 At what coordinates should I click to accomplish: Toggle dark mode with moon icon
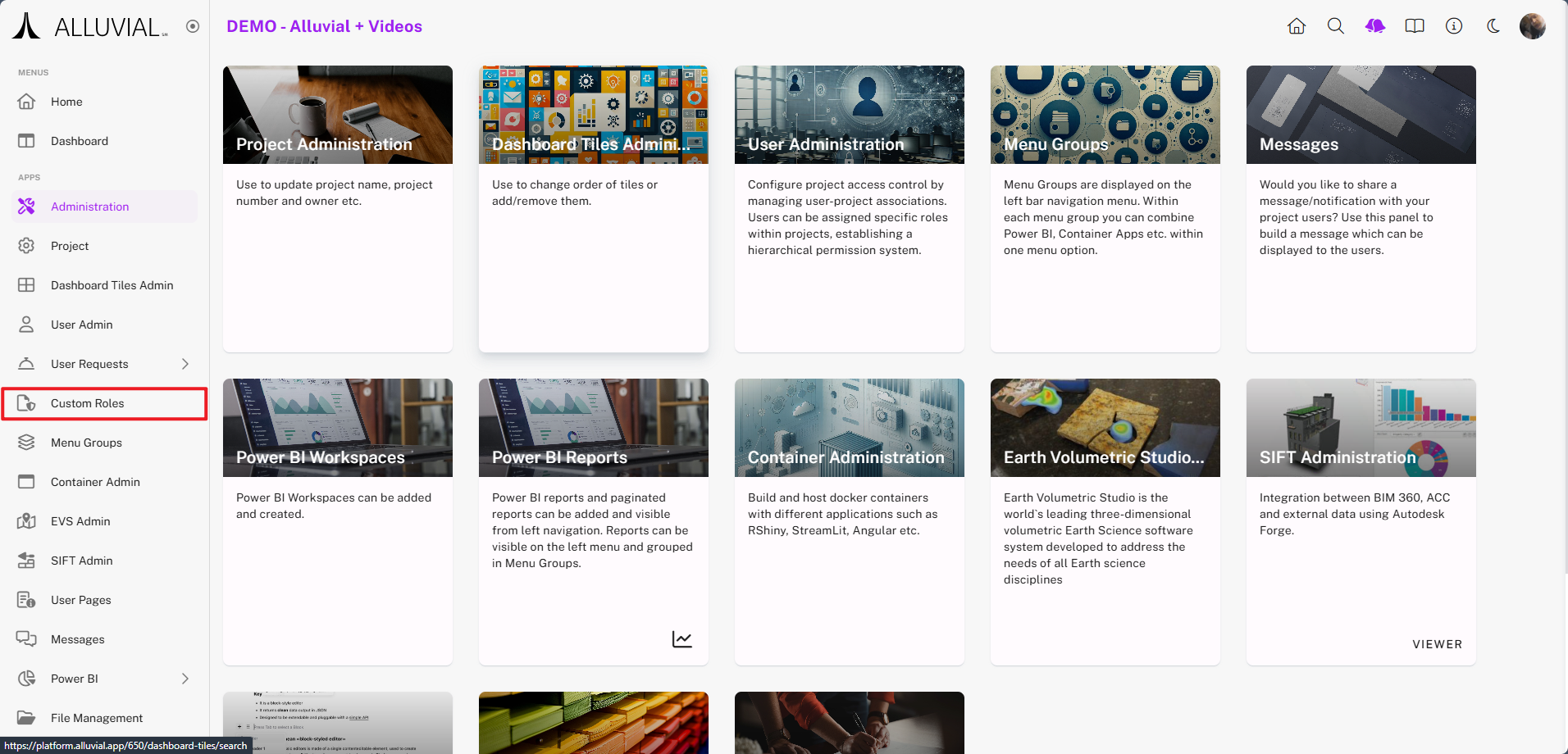[x=1493, y=26]
